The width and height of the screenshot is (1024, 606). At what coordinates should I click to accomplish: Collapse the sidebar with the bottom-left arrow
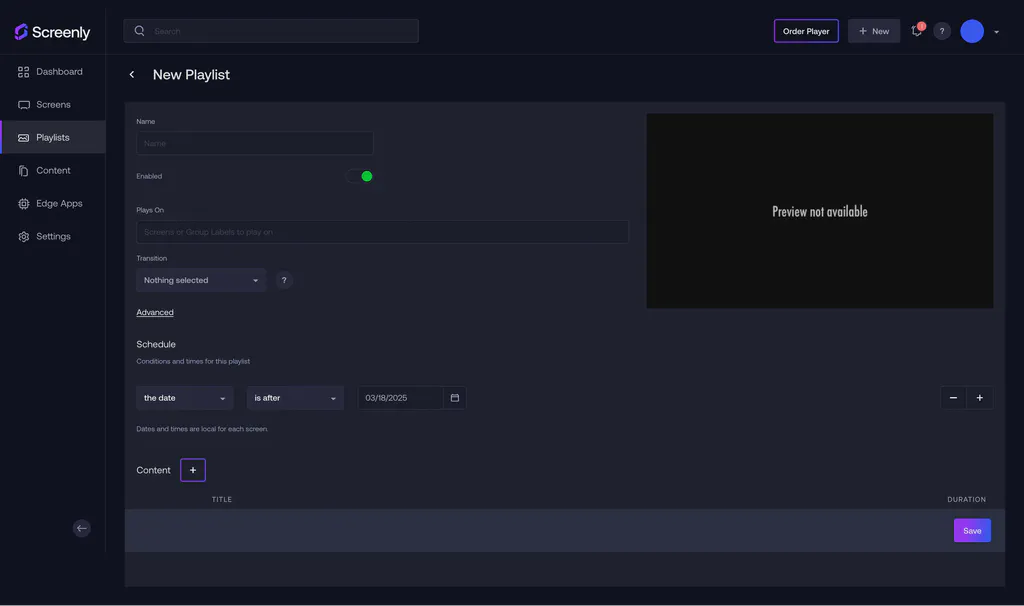pos(81,527)
